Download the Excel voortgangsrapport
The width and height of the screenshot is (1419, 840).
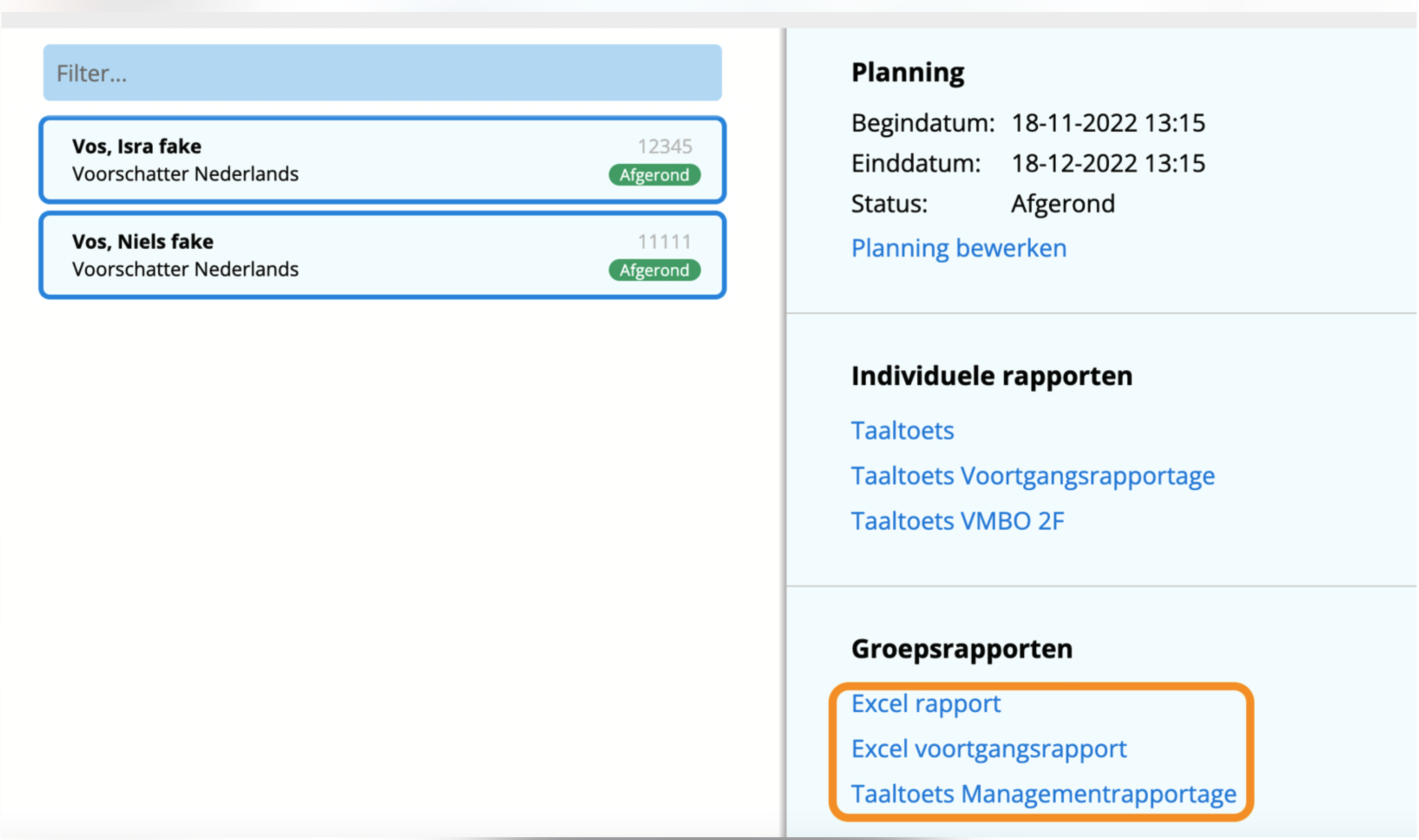coord(988,749)
